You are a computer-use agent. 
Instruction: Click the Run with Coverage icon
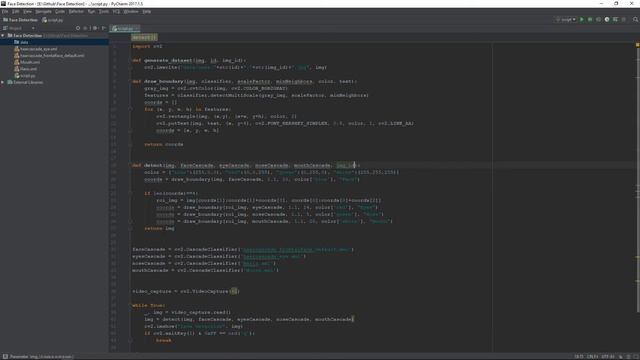598,20
